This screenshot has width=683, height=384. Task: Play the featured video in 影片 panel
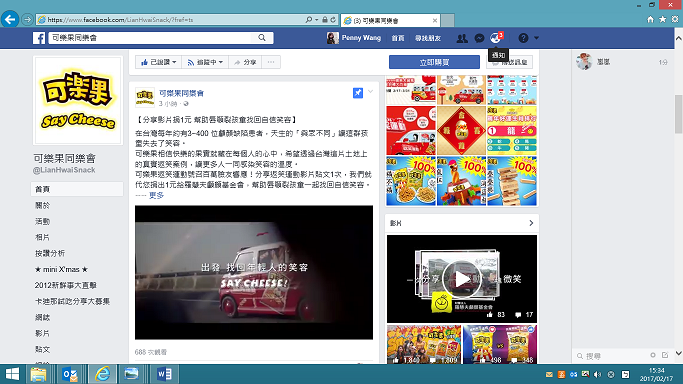tap(462, 279)
